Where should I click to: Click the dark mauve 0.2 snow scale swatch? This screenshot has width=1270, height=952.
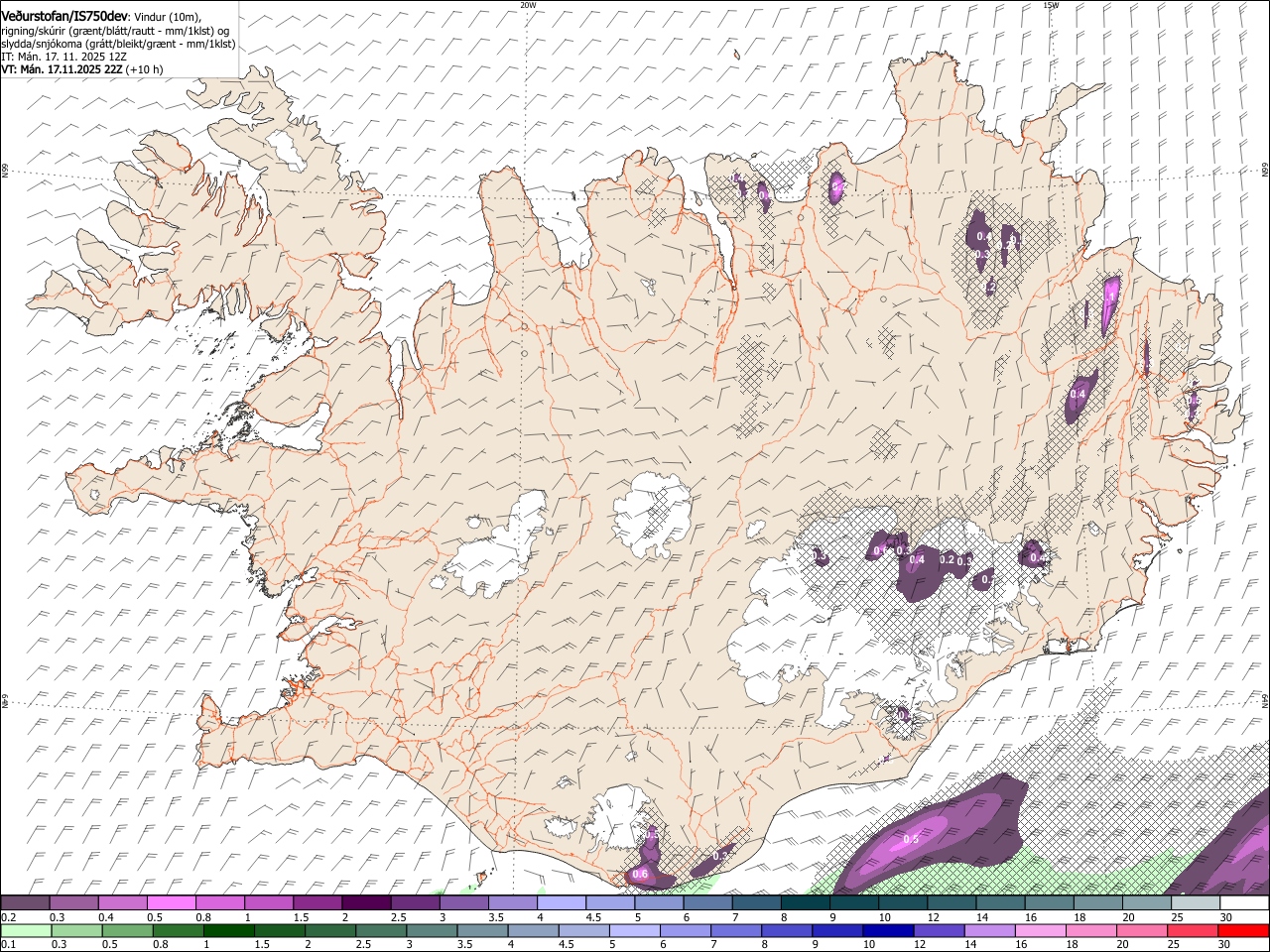pos(25,902)
